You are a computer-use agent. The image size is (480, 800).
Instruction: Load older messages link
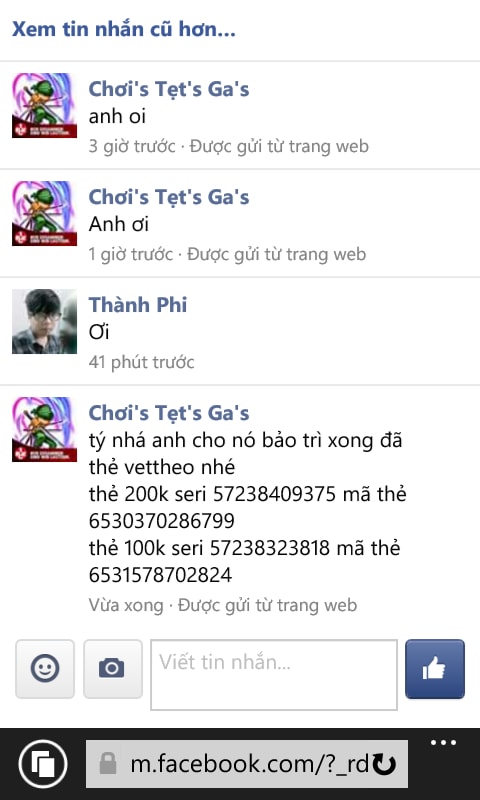124,30
